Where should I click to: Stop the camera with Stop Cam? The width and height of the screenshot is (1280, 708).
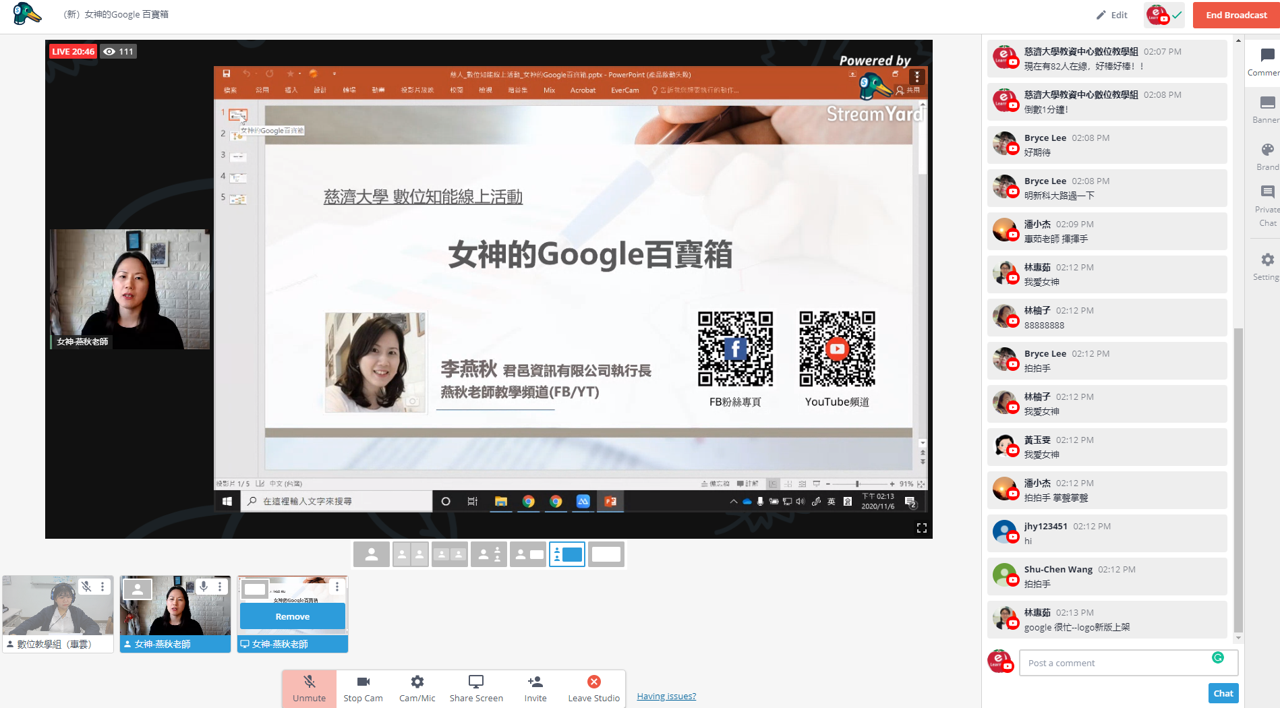point(363,688)
